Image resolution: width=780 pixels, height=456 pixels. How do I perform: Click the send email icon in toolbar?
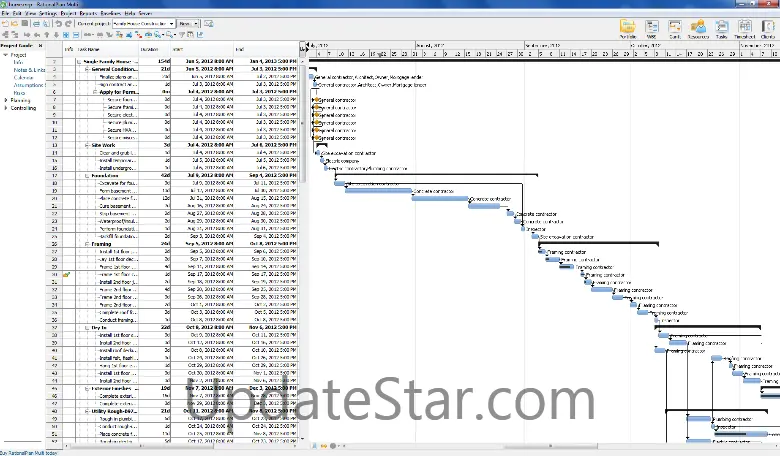point(208,23)
